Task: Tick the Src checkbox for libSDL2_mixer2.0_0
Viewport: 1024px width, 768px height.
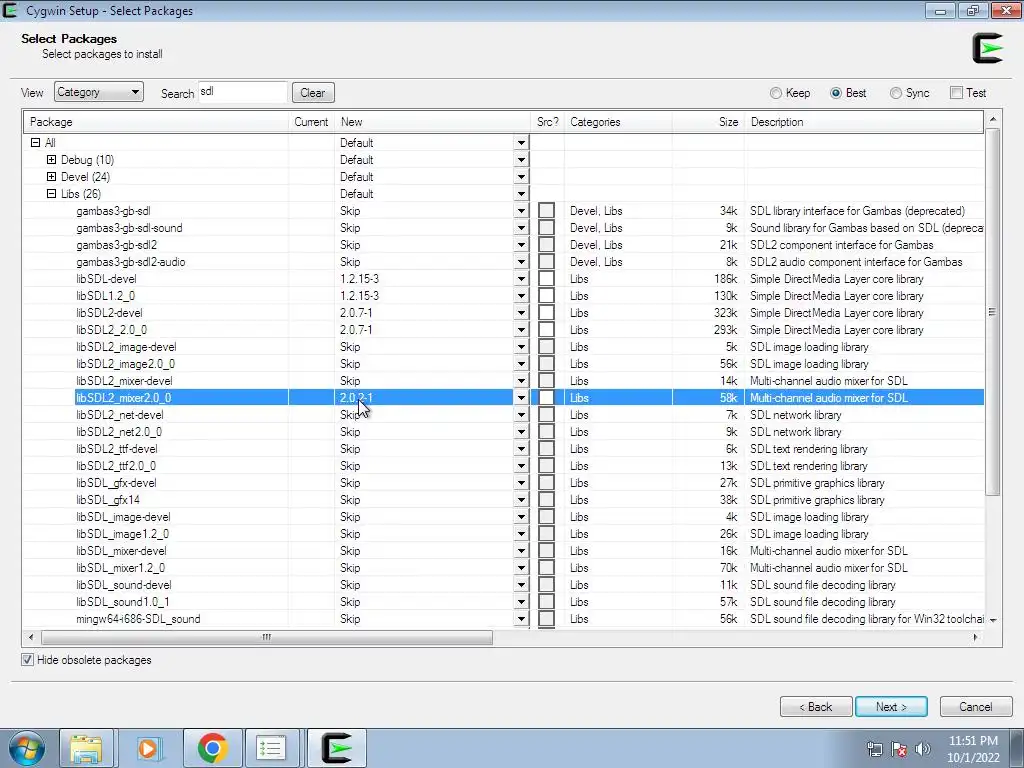Action: tap(547, 398)
